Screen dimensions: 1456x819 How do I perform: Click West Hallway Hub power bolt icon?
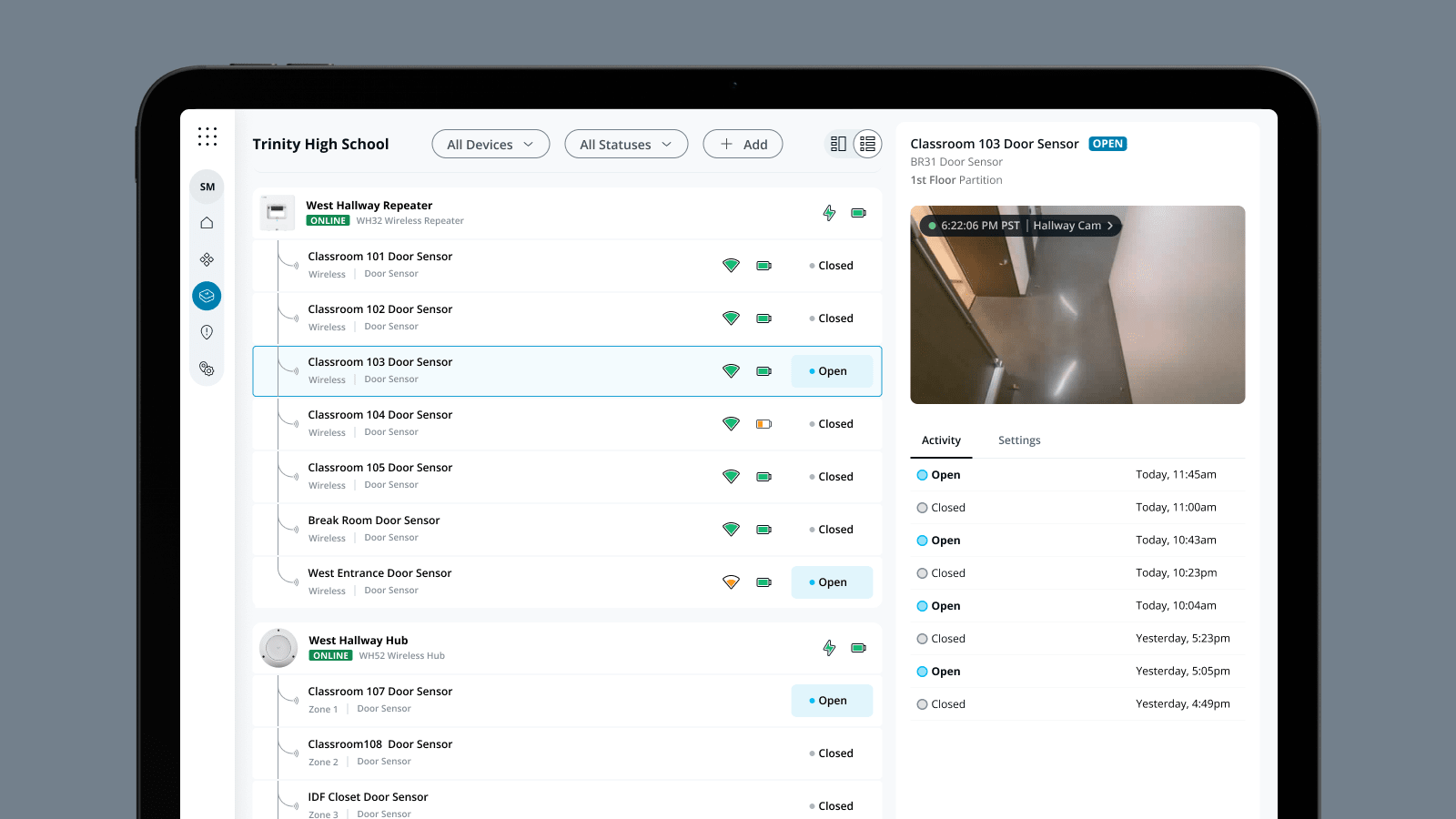[x=829, y=648]
